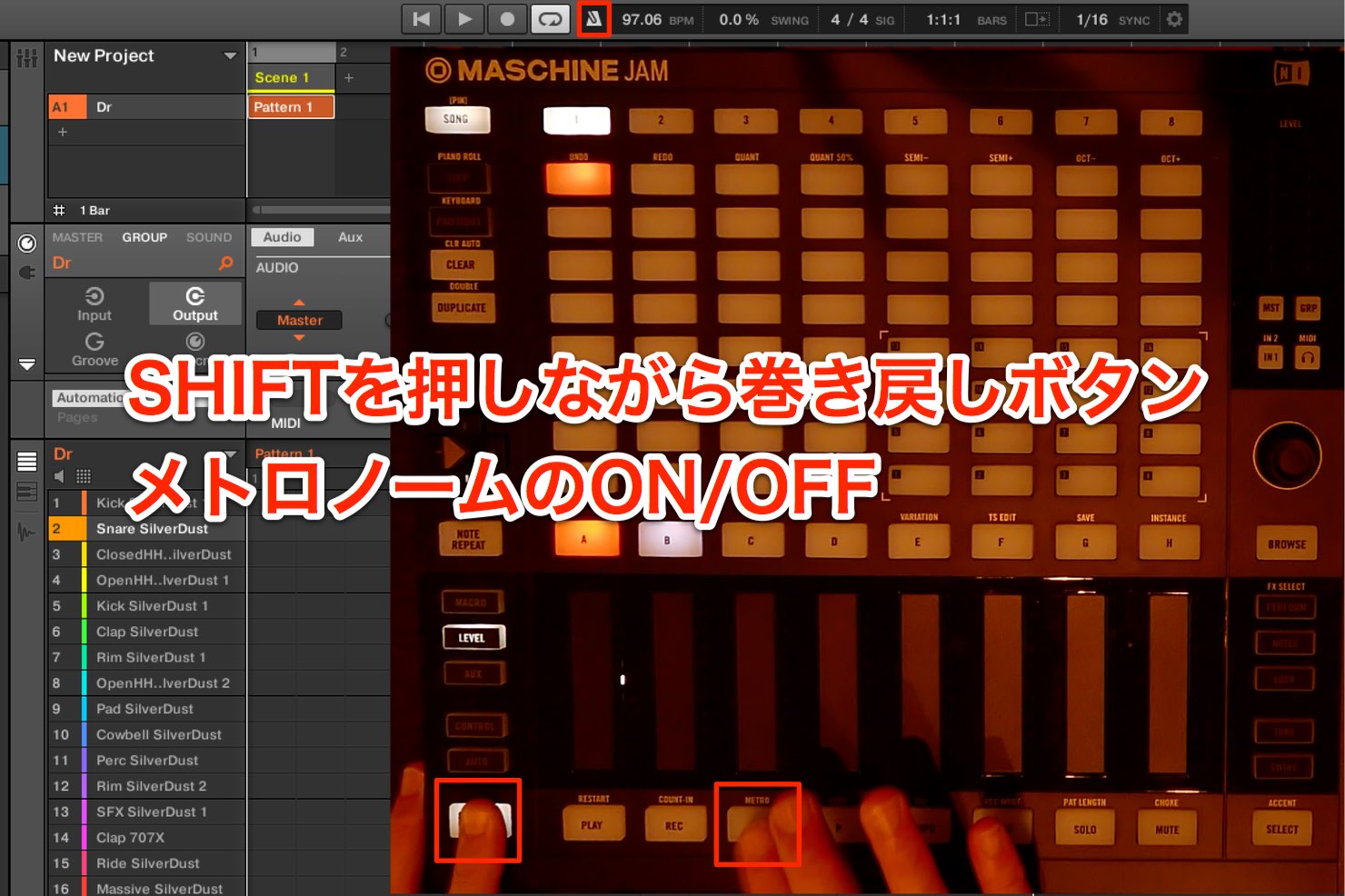Add a new group with plus
Screen dimensions: 1345x896
(x=63, y=132)
